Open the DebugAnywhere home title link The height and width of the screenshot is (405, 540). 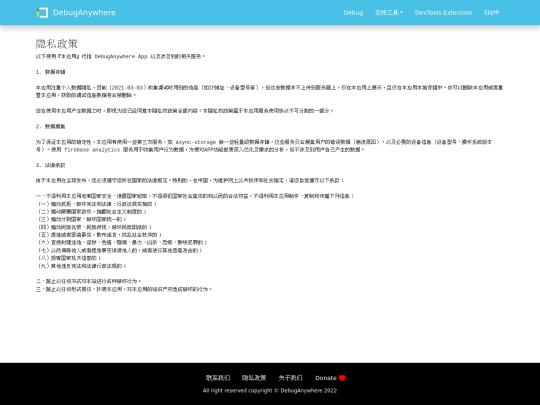tap(84, 13)
